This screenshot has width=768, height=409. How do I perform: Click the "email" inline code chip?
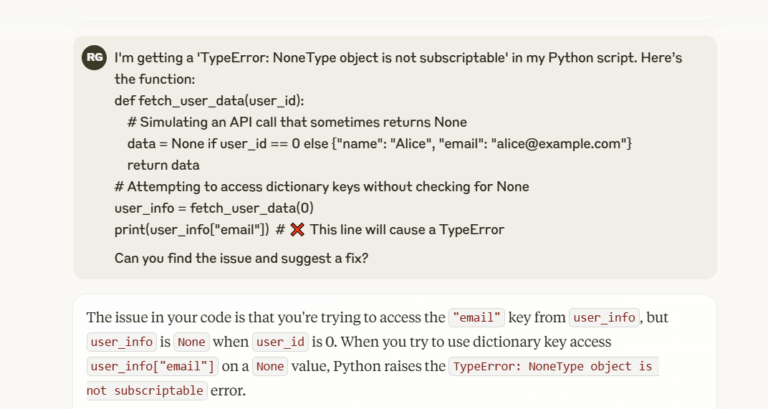pyautogui.click(x=477, y=318)
